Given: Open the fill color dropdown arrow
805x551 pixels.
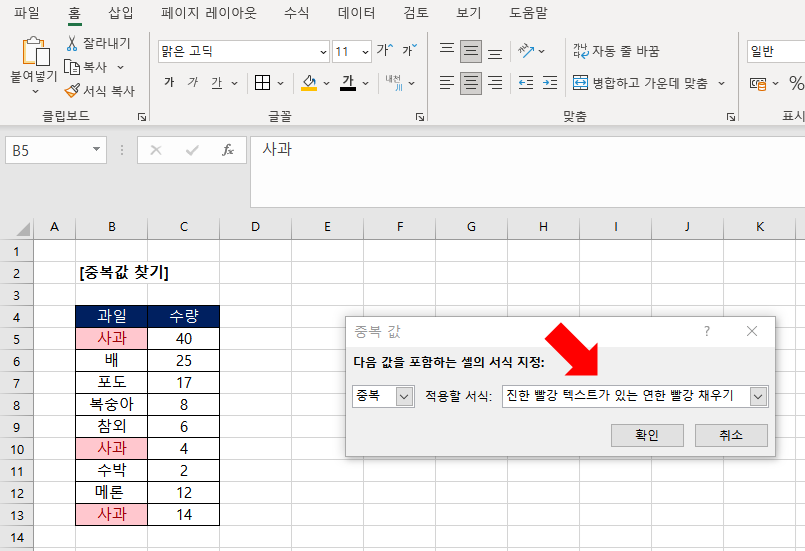Looking at the screenshot, I should (327, 83).
